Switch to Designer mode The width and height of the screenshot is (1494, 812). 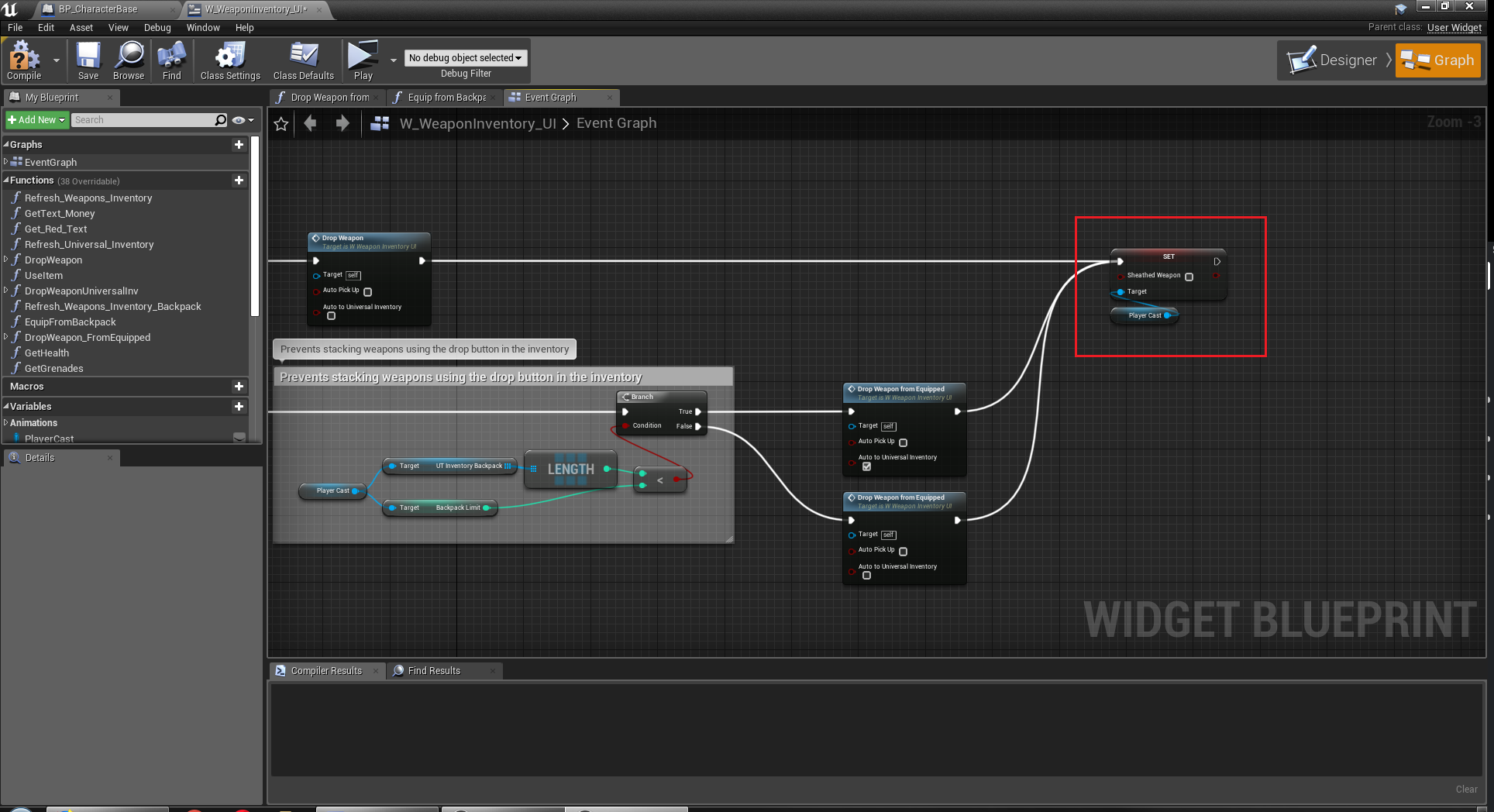click(1334, 60)
